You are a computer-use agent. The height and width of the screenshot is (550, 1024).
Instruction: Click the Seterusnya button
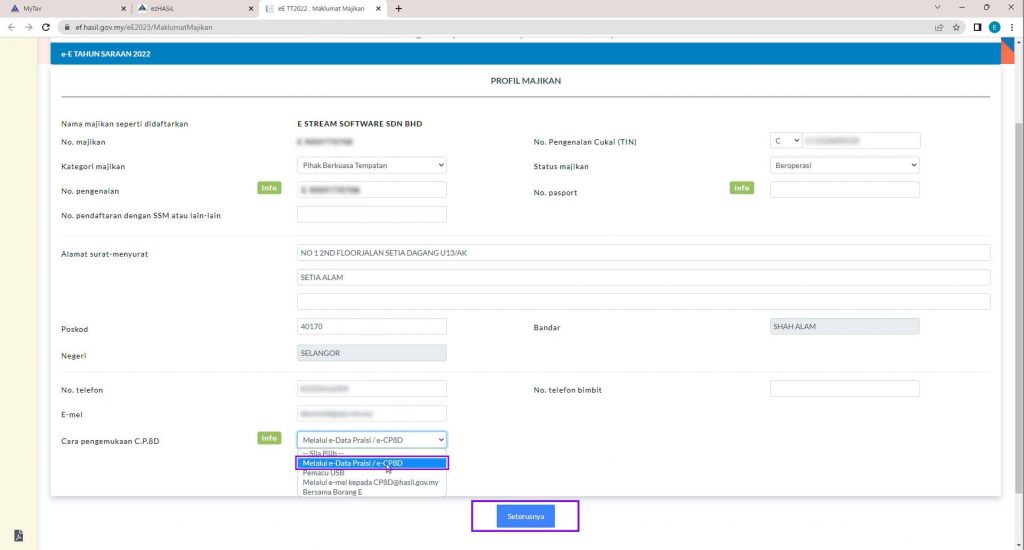(x=525, y=516)
